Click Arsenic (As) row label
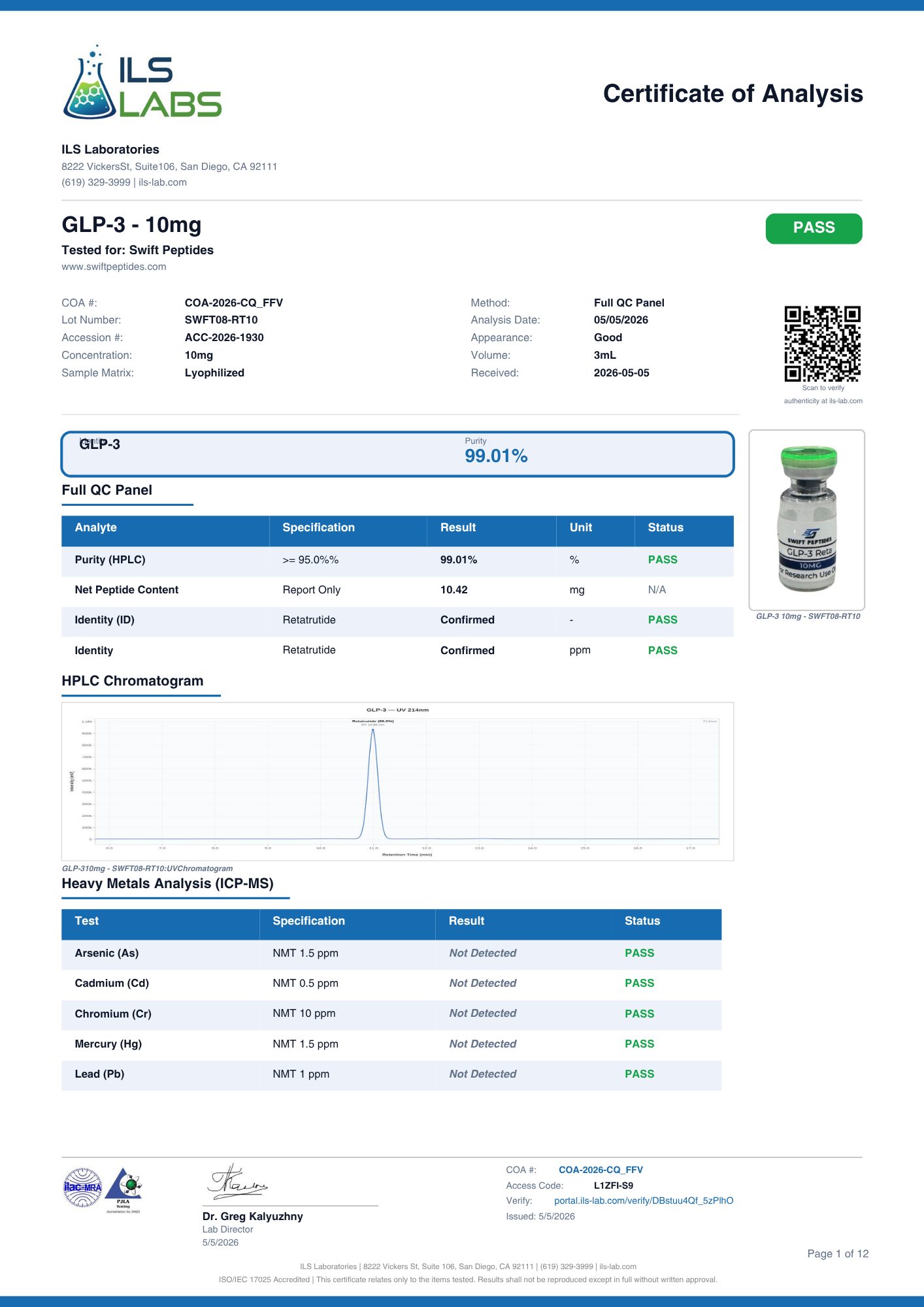 click(107, 953)
